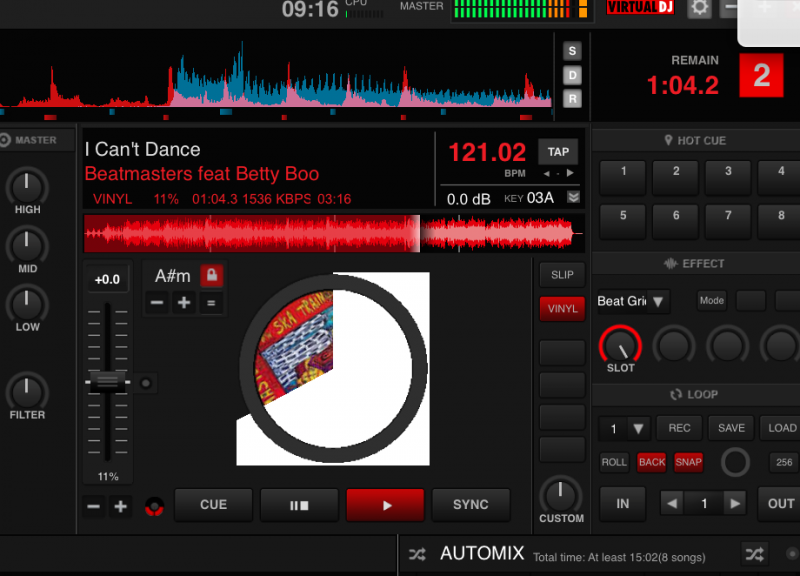Open VirtualDJ settings gear icon
This screenshot has height=576, width=800.
coord(700,7)
